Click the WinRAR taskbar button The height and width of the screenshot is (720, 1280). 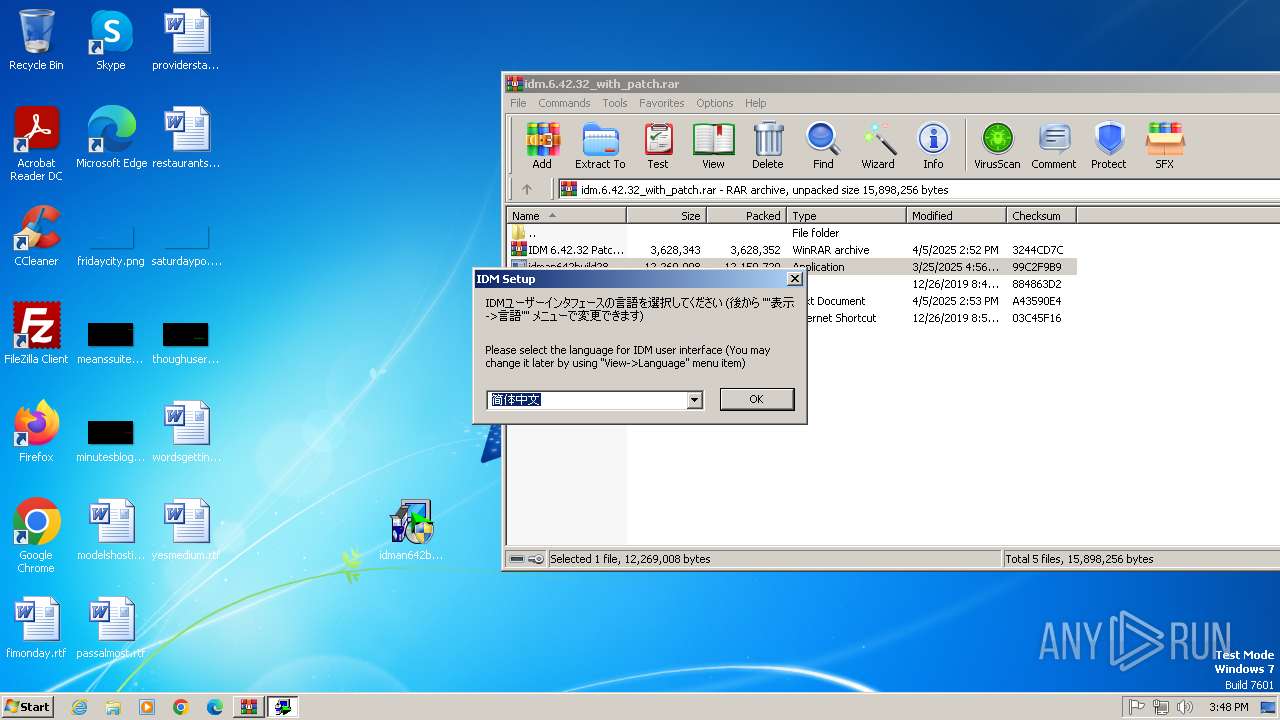[249, 707]
